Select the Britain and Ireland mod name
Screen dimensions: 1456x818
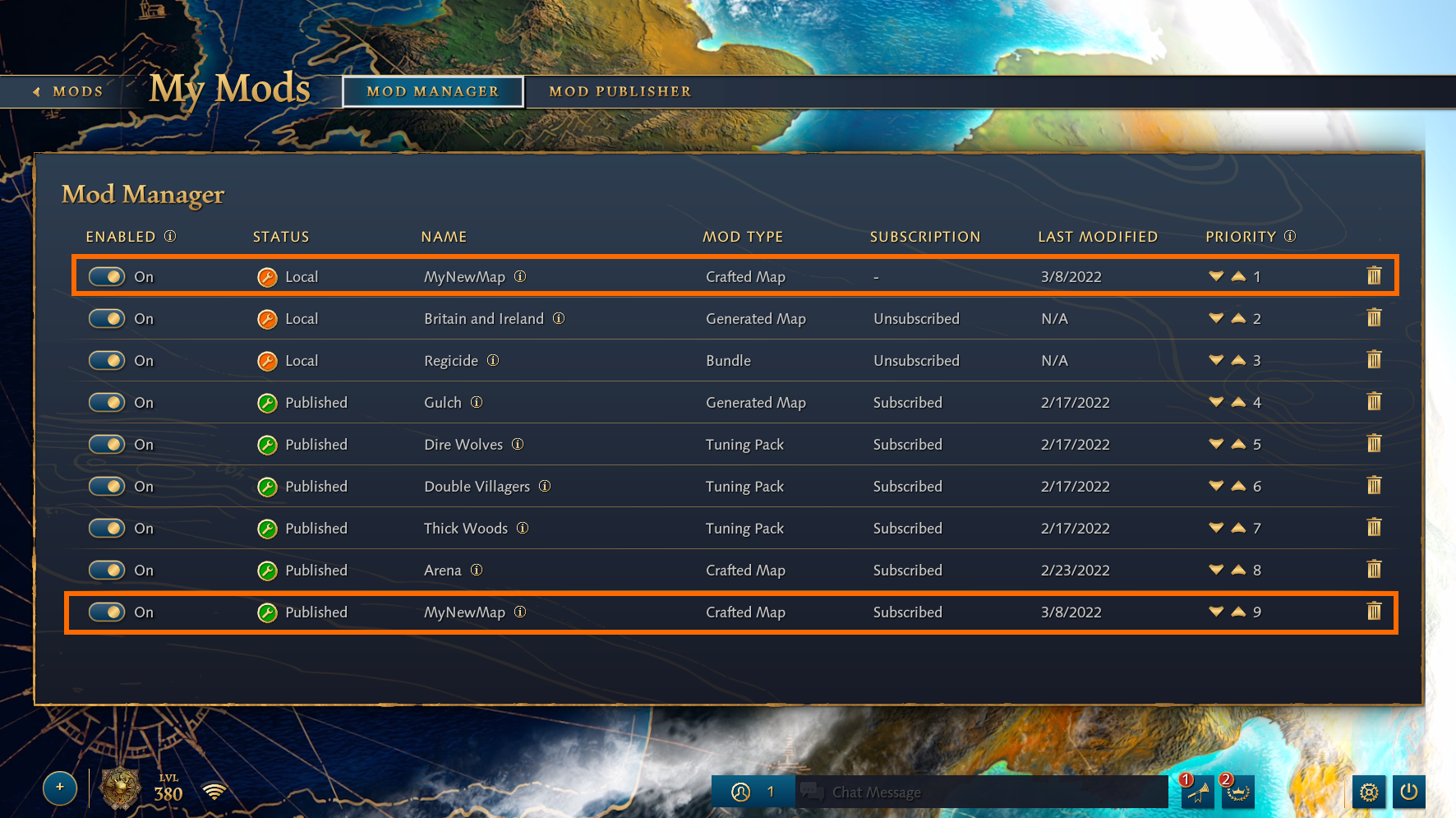(484, 318)
